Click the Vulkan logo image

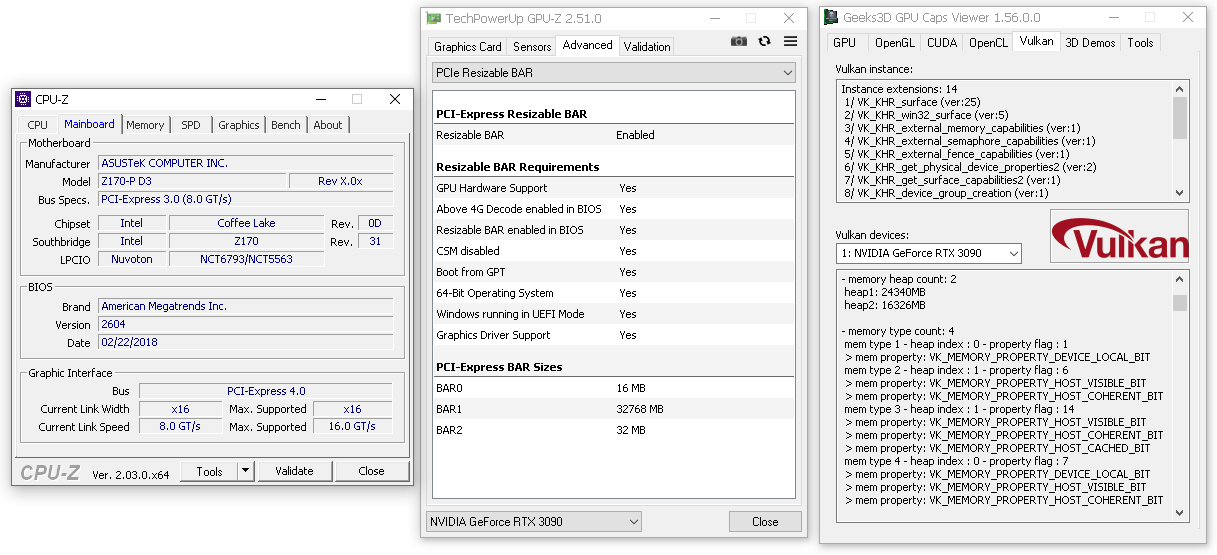pyautogui.click(x=1119, y=236)
